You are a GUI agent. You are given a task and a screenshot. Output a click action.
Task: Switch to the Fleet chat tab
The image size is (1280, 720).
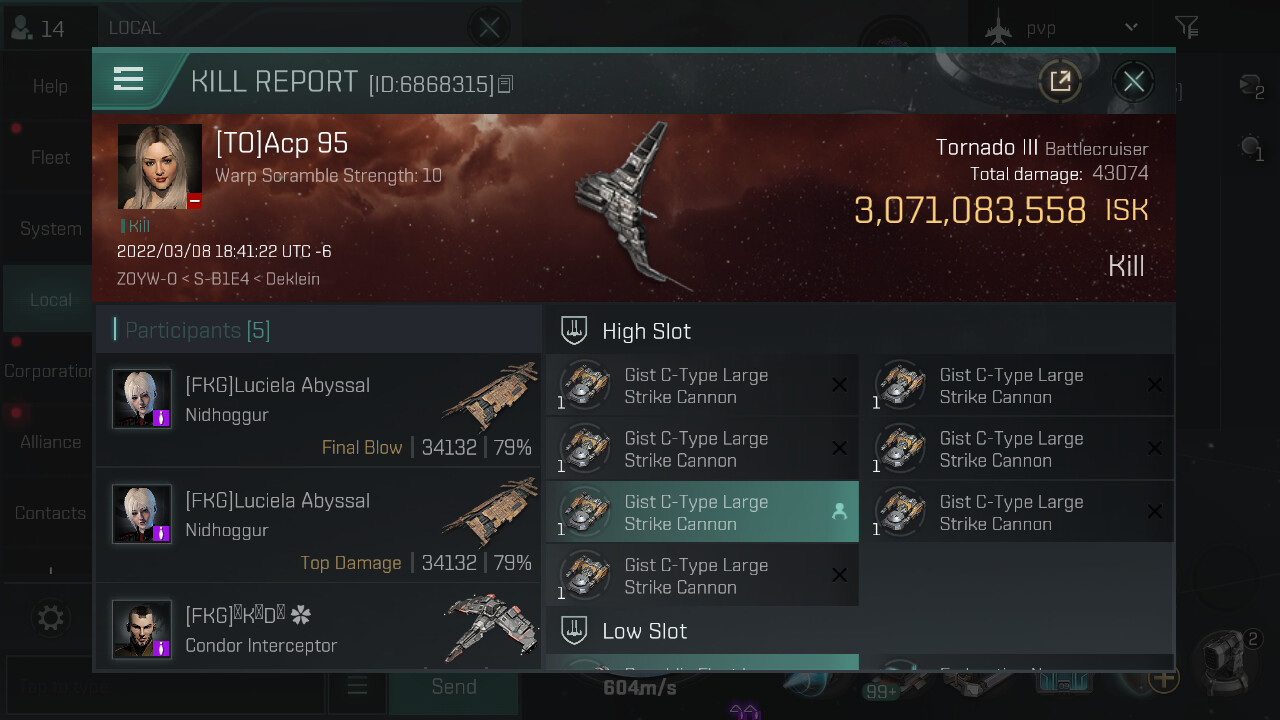(50, 157)
